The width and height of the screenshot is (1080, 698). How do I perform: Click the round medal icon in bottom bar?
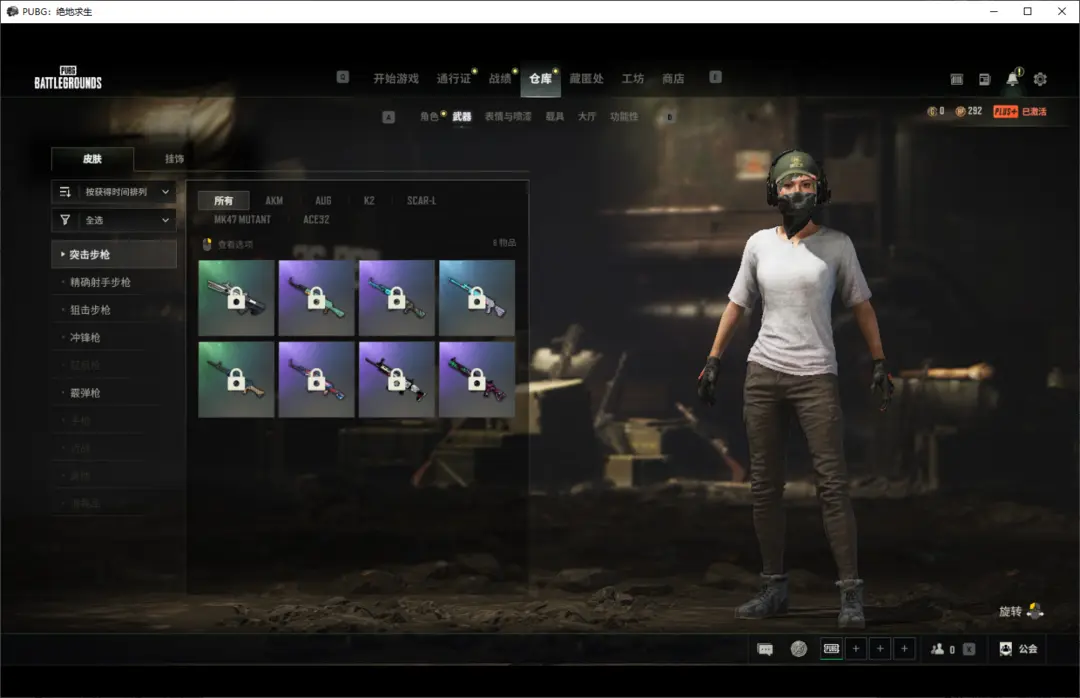pos(798,649)
